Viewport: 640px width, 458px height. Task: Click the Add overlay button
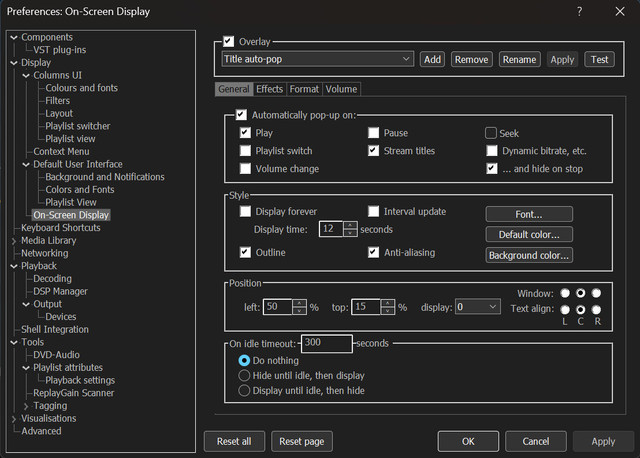(x=432, y=60)
